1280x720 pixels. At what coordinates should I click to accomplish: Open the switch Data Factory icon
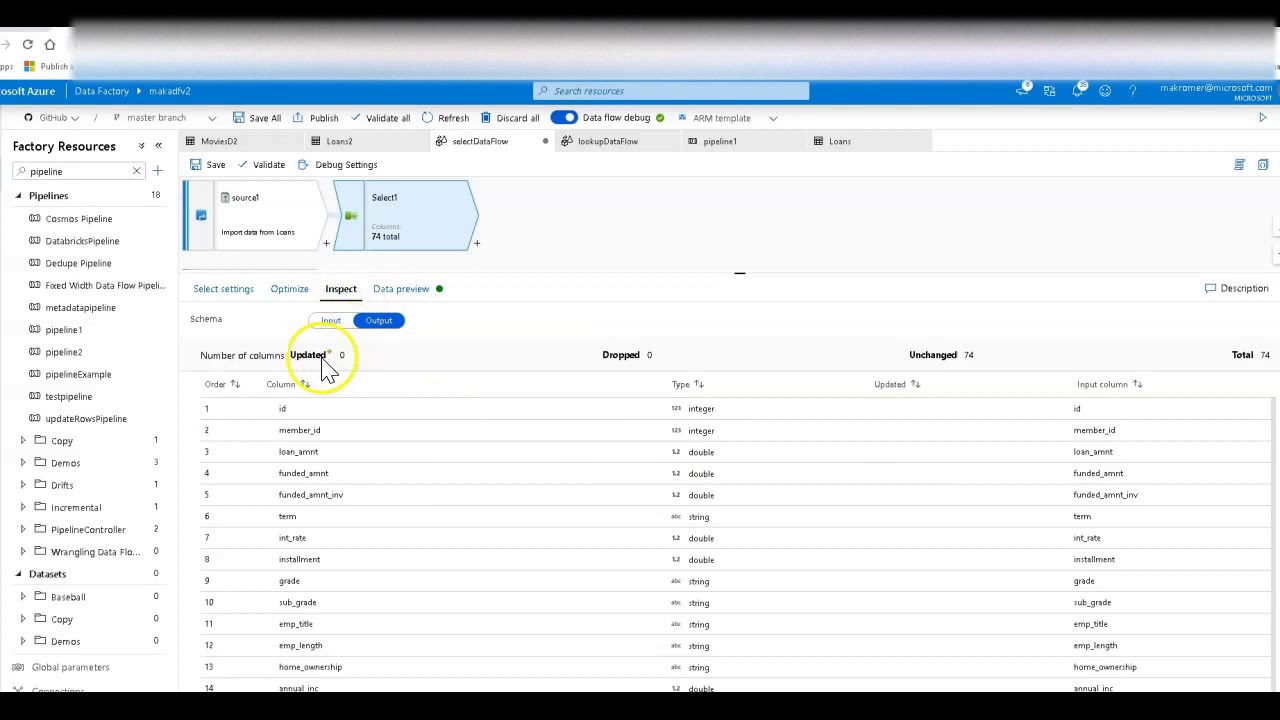(x=1049, y=91)
